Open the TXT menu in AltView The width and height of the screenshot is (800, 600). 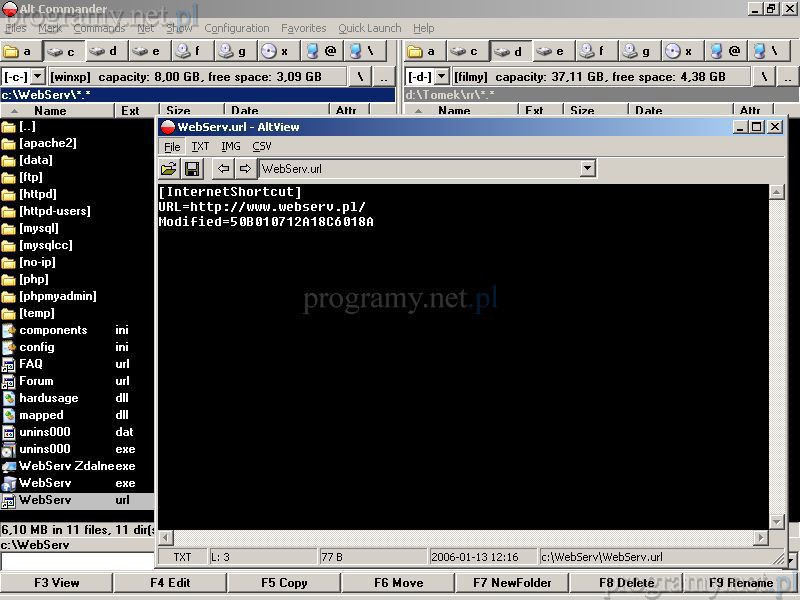pyautogui.click(x=200, y=146)
